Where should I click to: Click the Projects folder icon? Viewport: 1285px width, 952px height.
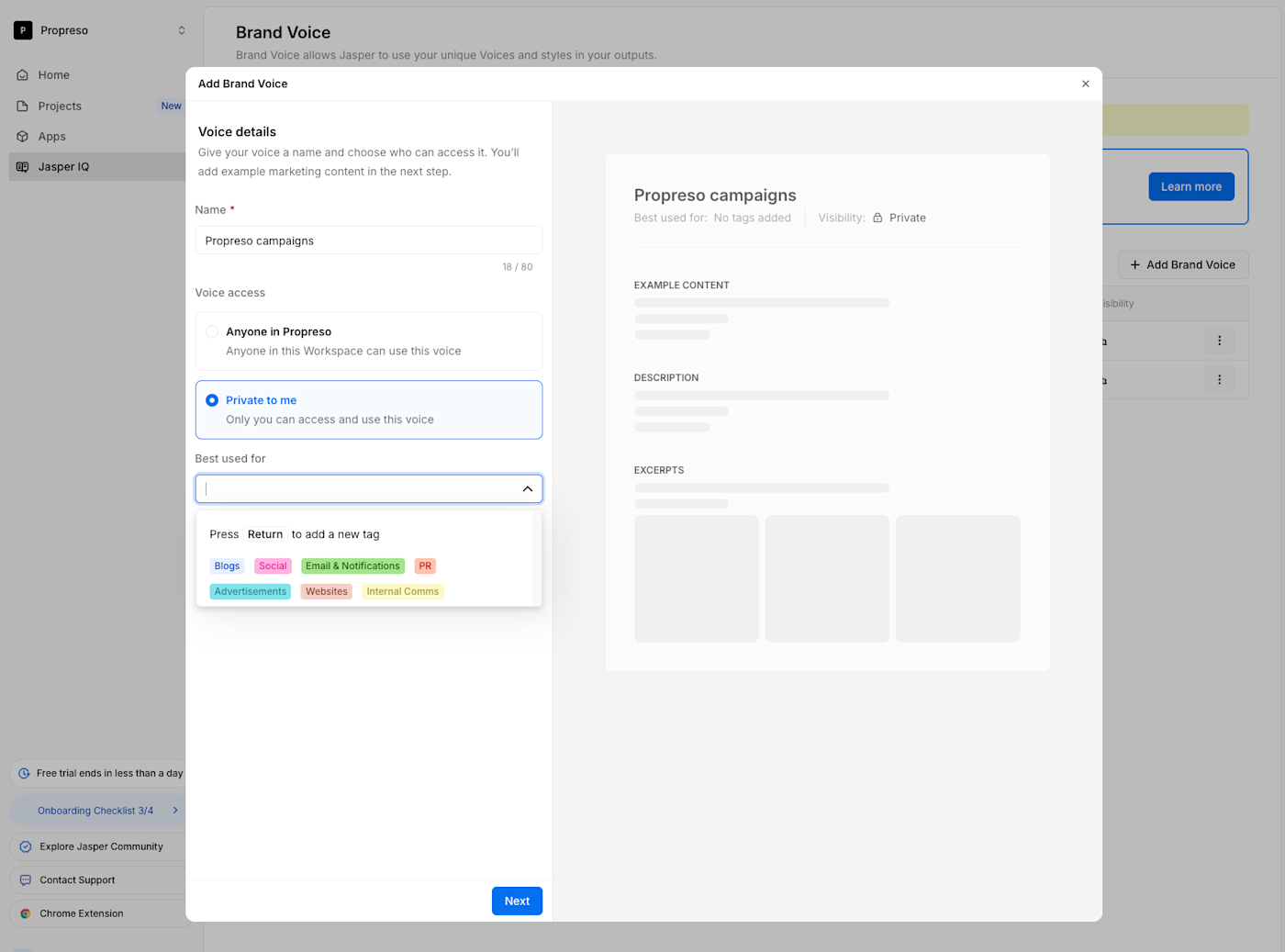point(23,106)
